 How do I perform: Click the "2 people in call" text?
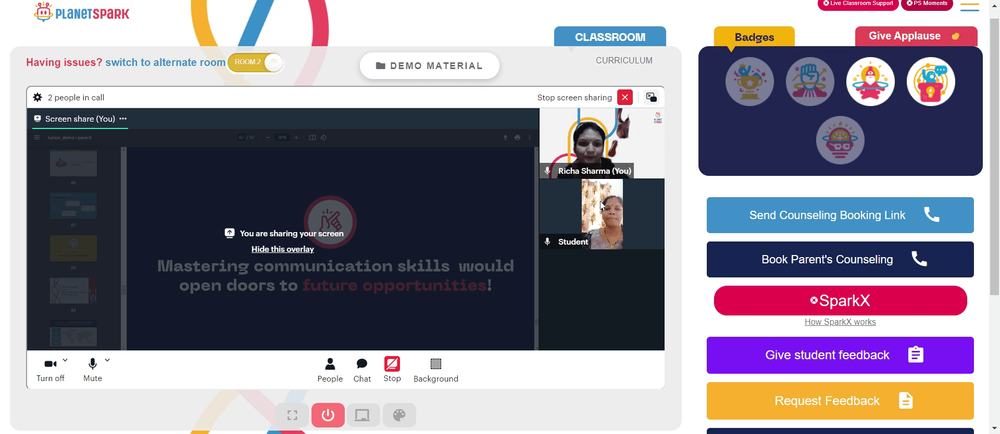[x=76, y=98]
